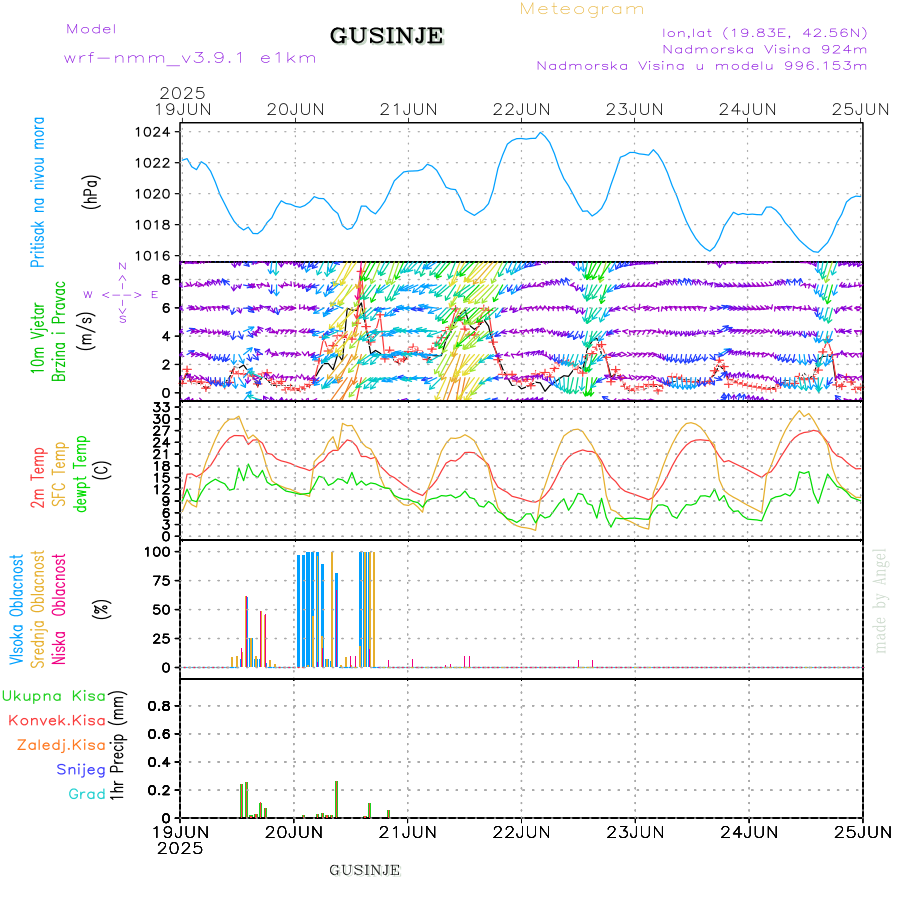Click the (m/s) unit label
Screen dimensions: 900x900
click(x=86, y=331)
